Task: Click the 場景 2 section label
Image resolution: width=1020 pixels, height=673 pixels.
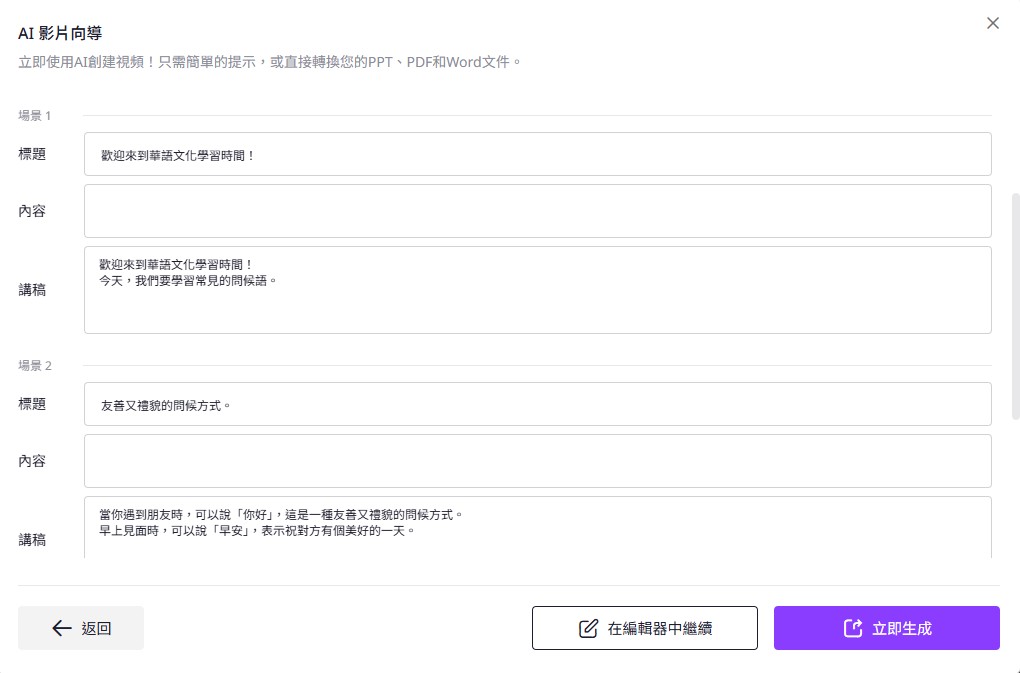Action: pos(34,365)
